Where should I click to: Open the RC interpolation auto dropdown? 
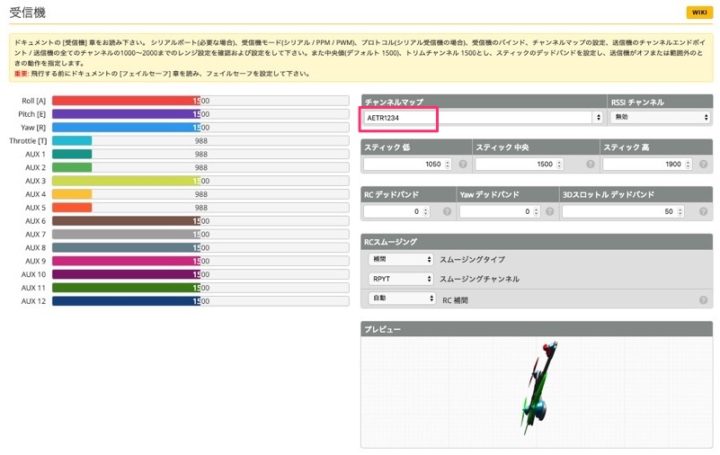(x=400, y=298)
